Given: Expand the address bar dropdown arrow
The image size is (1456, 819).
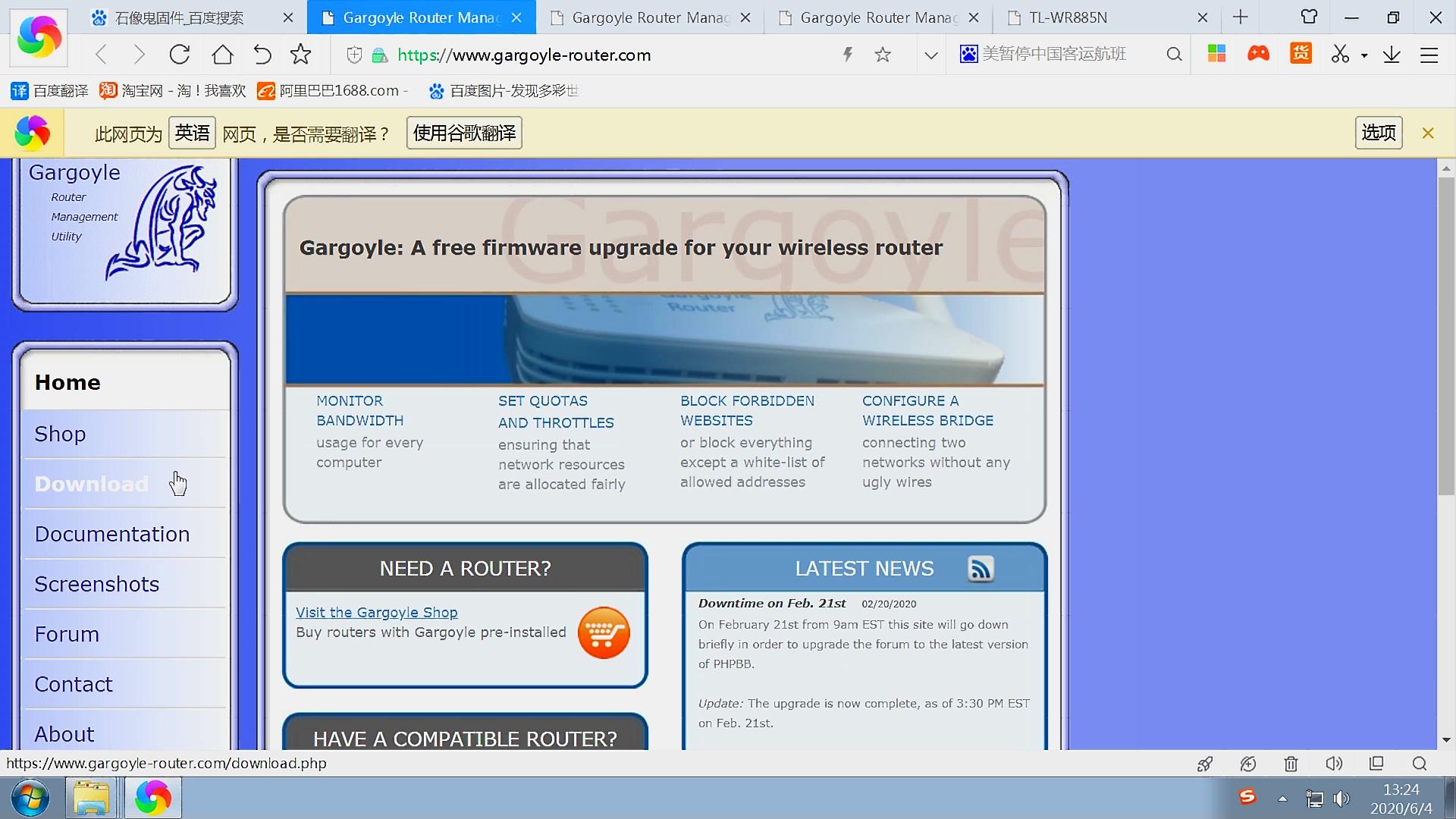Looking at the screenshot, I should tap(931, 55).
